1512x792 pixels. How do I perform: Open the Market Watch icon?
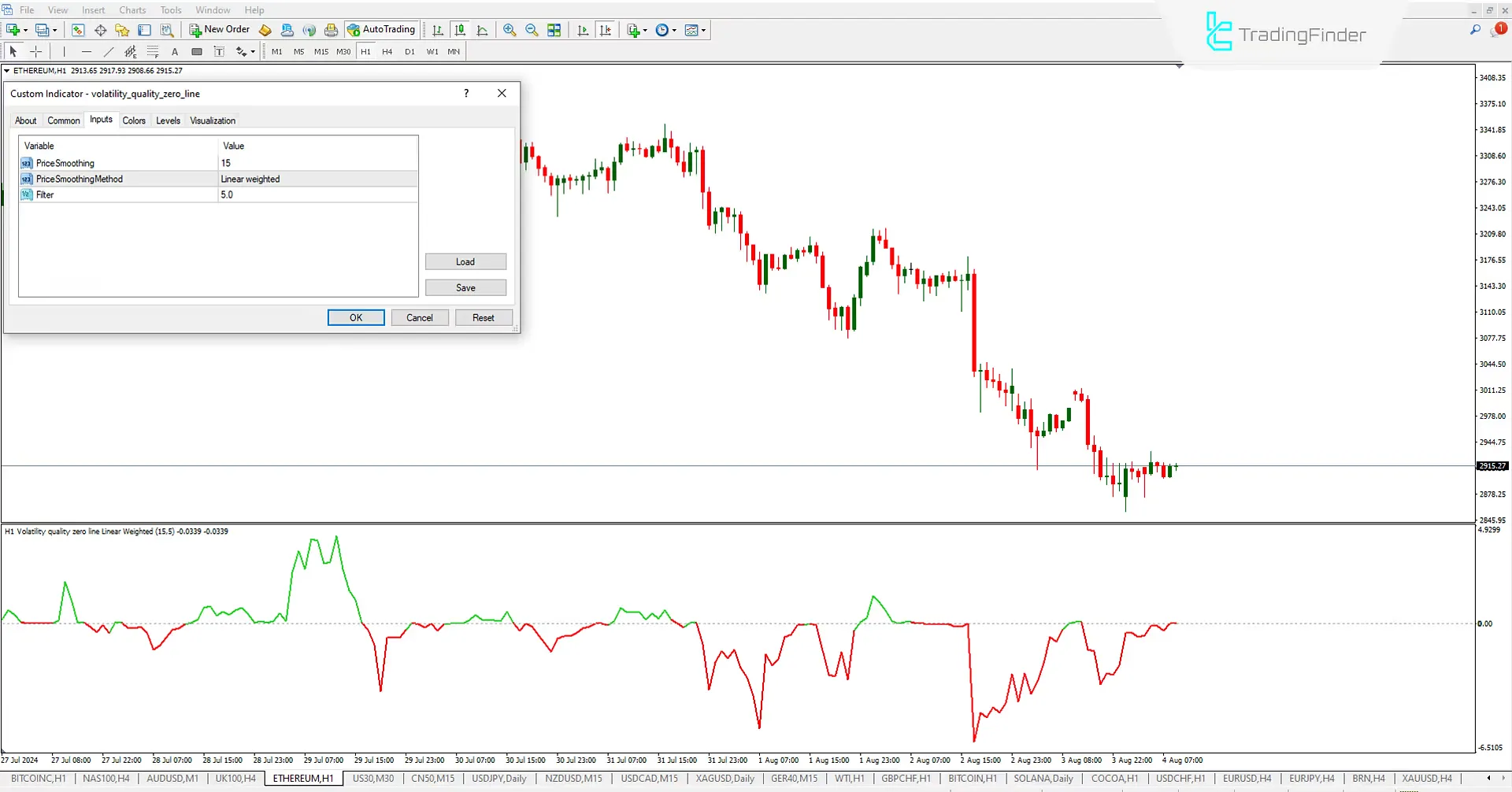pyautogui.click(x=78, y=30)
